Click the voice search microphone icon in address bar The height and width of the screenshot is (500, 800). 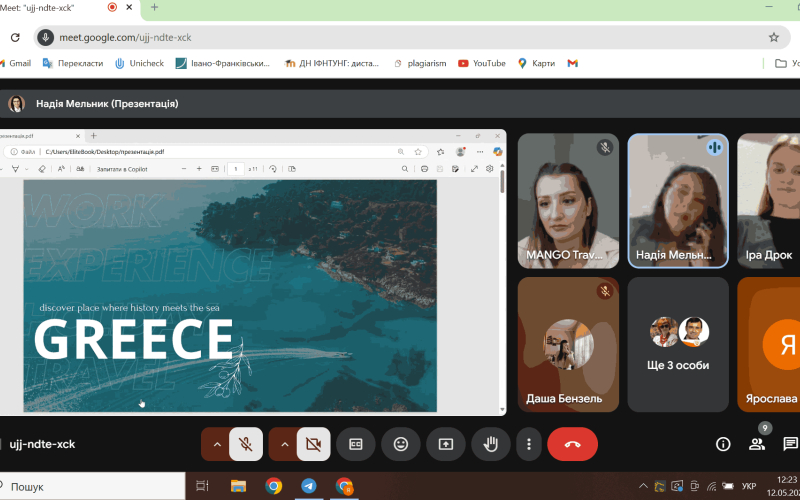point(45,37)
